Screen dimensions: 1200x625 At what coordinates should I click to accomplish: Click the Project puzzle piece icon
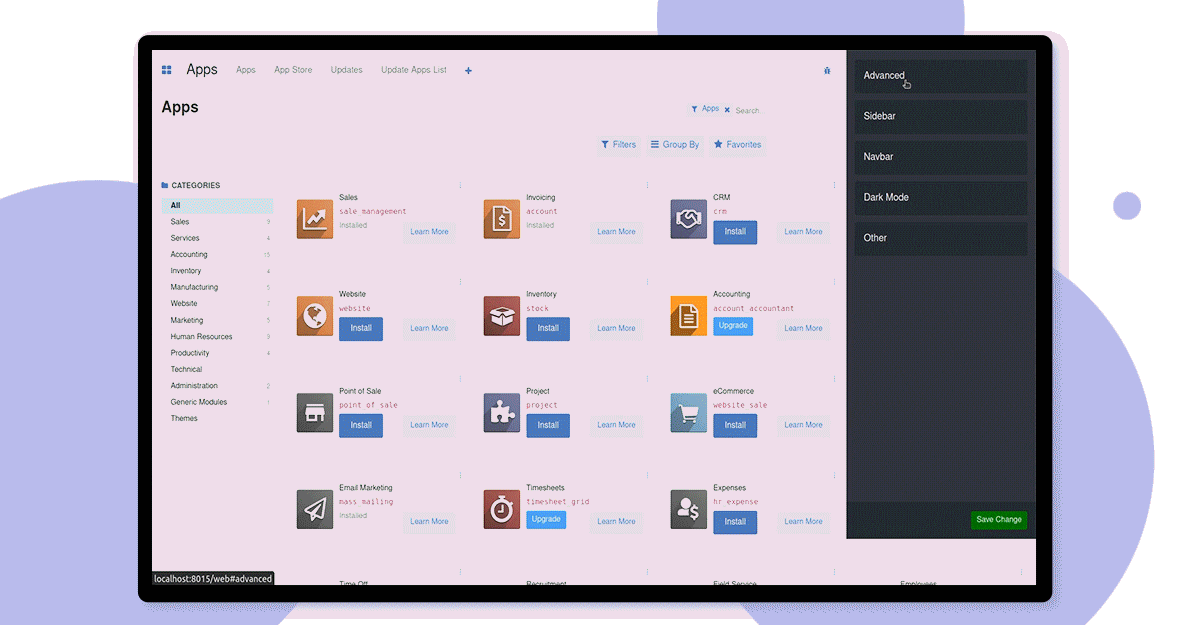pos(502,413)
